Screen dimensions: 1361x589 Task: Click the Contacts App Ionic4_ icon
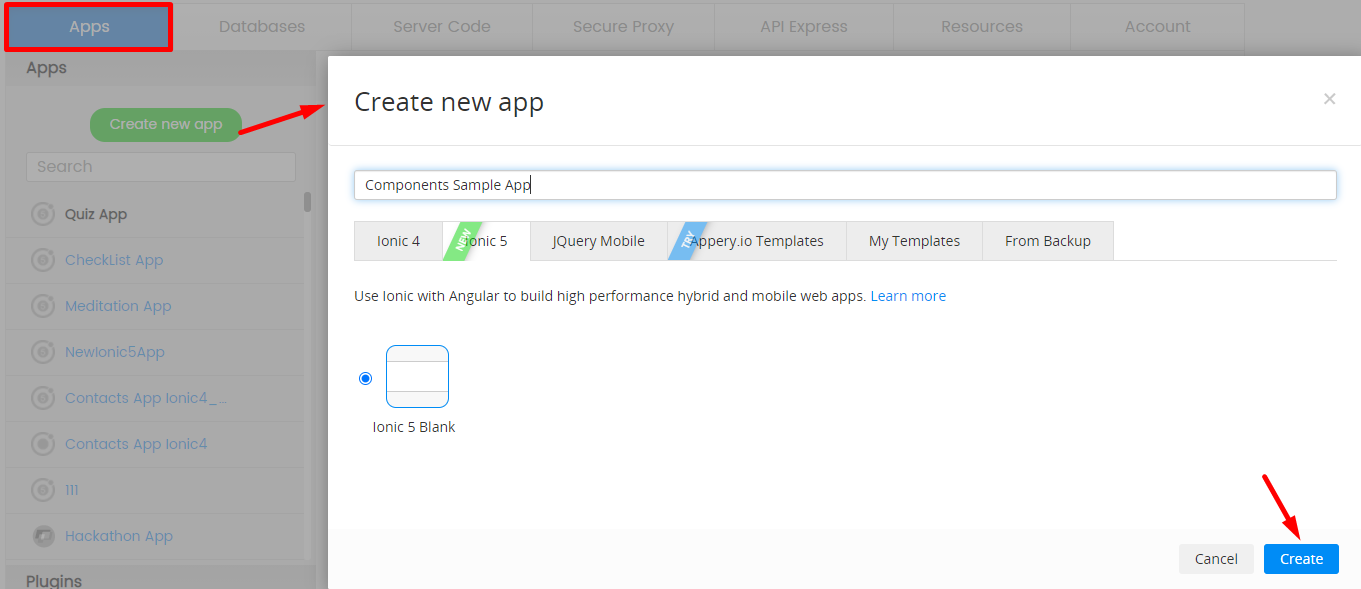(x=43, y=398)
